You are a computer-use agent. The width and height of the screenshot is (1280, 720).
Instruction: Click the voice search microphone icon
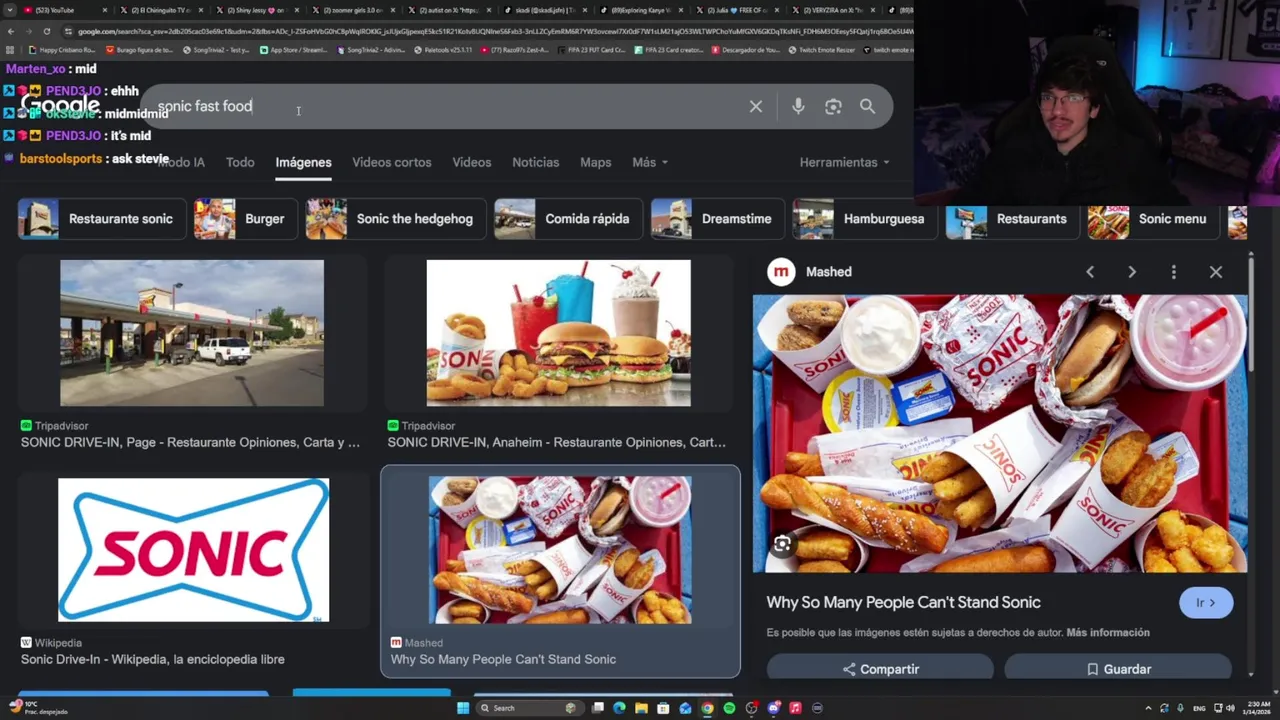coord(798,107)
